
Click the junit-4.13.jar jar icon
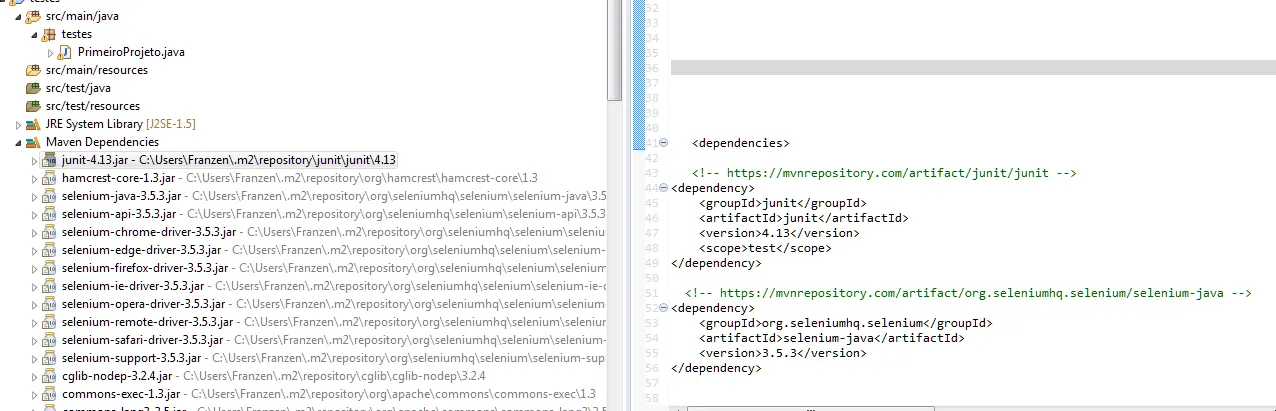[x=49, y=160]
